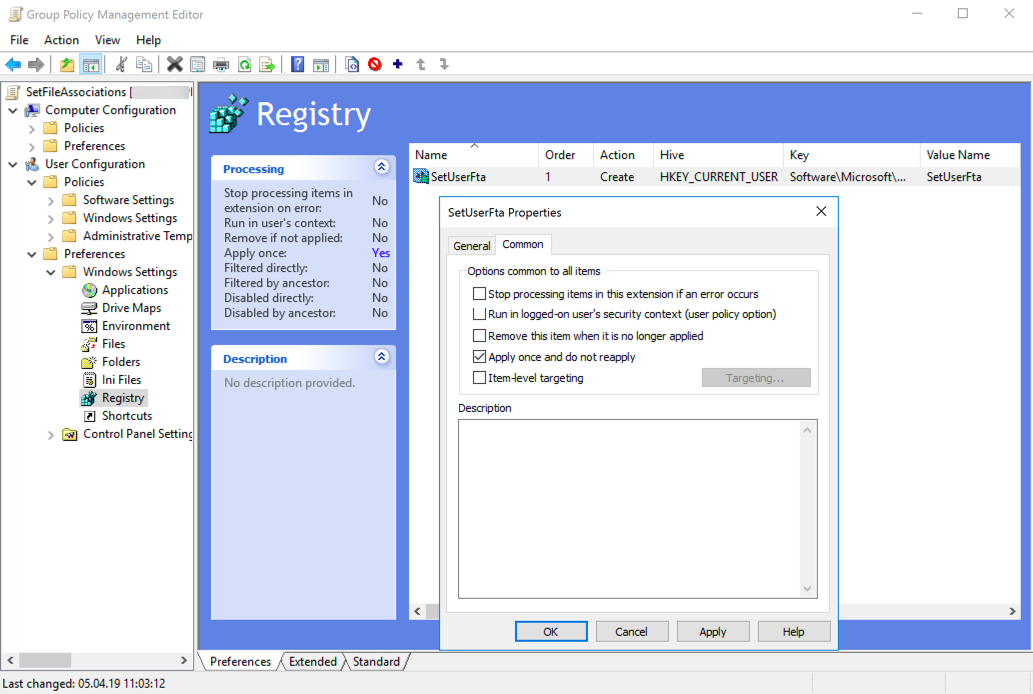Select Folders in the tree
This screenshot has width=1033, height=694.
click(x=121, y=362)
